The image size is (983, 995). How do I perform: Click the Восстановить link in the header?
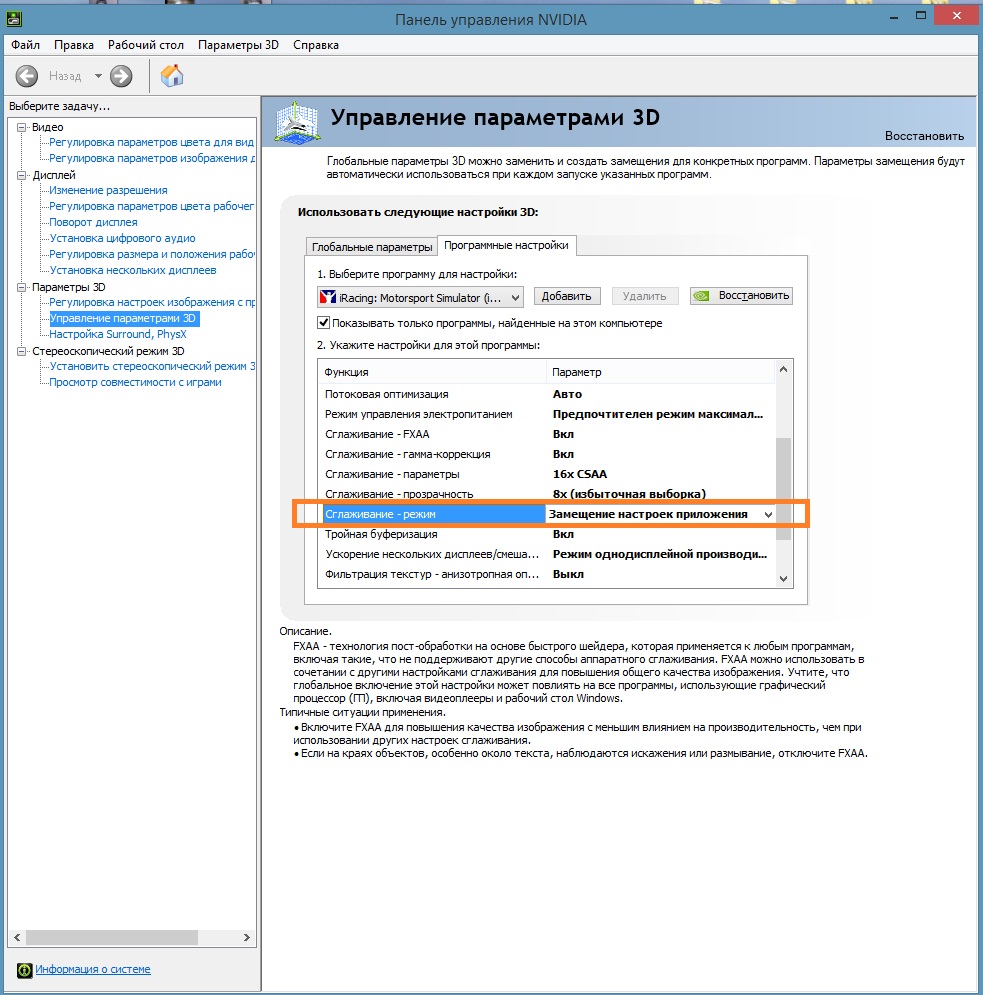point(924,136)
